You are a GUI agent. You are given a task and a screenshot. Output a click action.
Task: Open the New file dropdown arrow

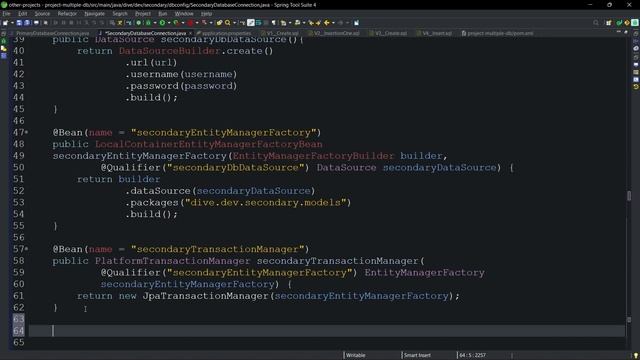tap(12, 23)
